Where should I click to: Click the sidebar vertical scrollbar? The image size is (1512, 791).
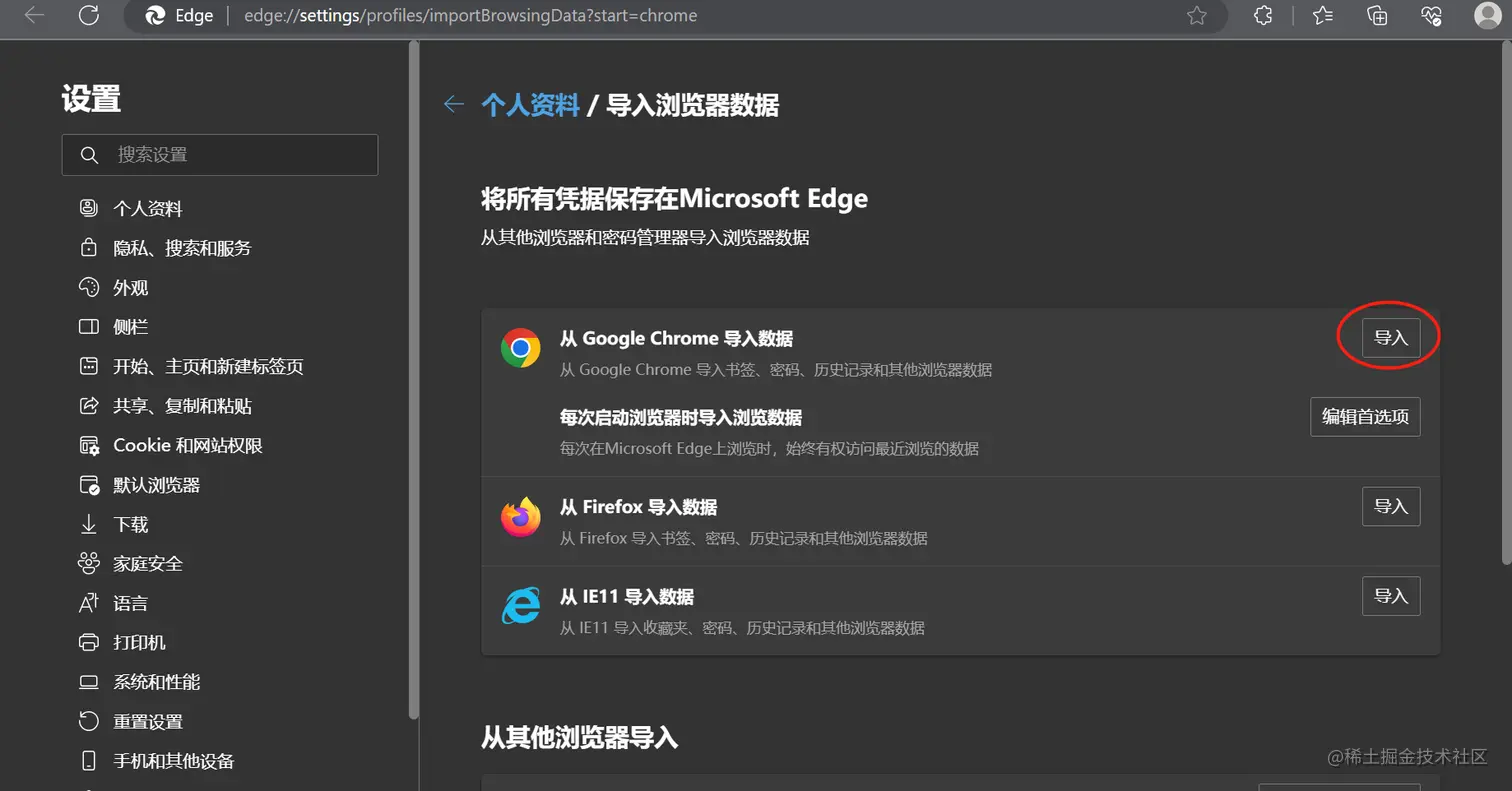click(x=413, y=380)
